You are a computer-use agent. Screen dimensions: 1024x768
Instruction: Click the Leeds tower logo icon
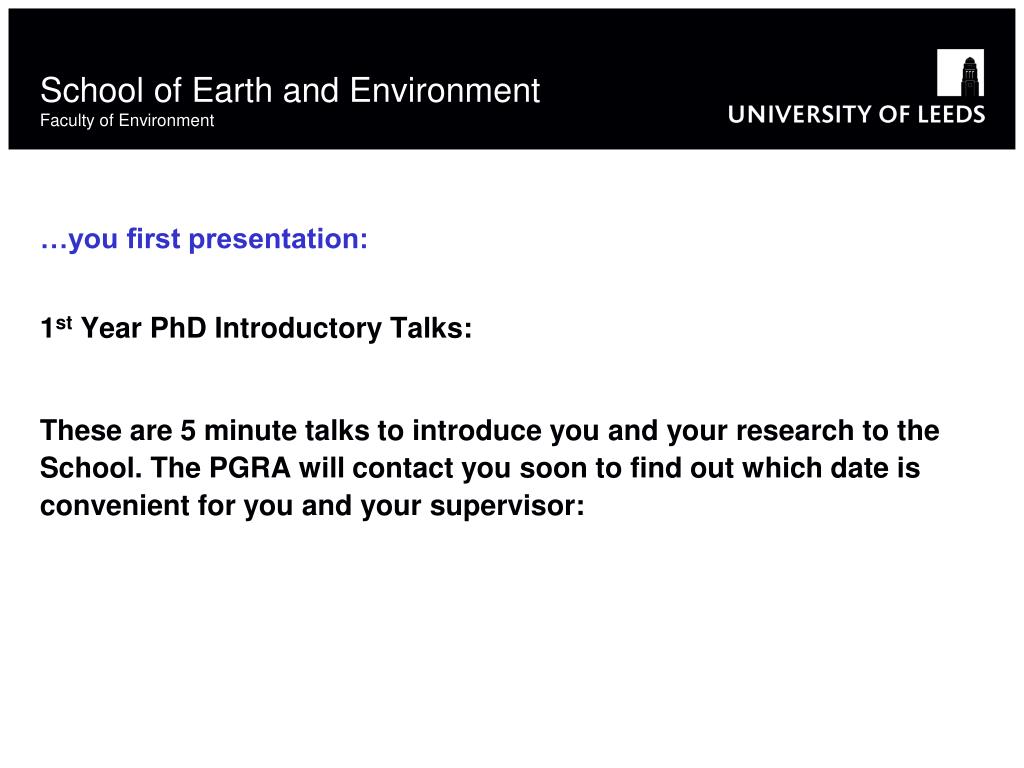pos(960,72)
